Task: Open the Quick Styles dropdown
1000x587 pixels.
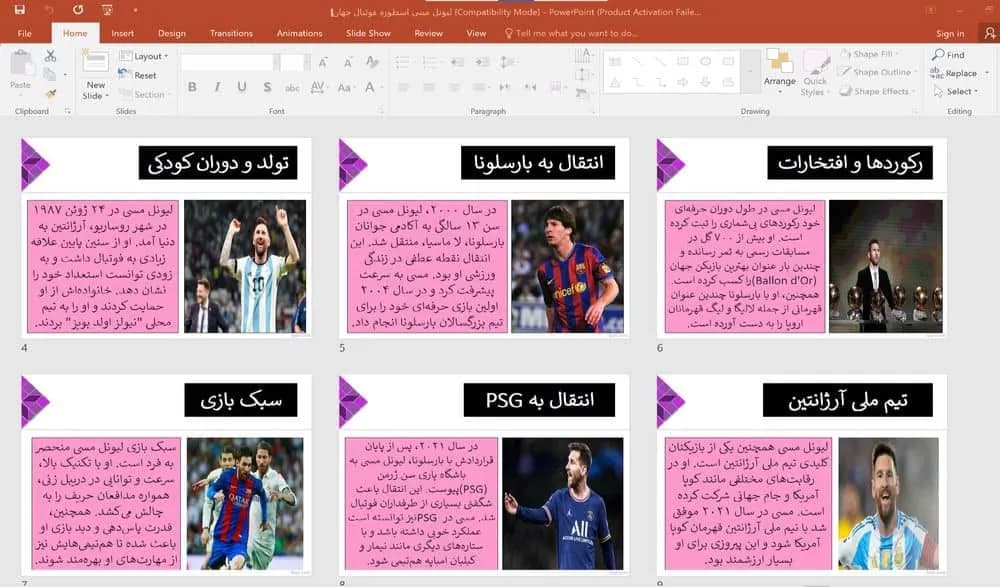Action: click(x=814, y=73)
